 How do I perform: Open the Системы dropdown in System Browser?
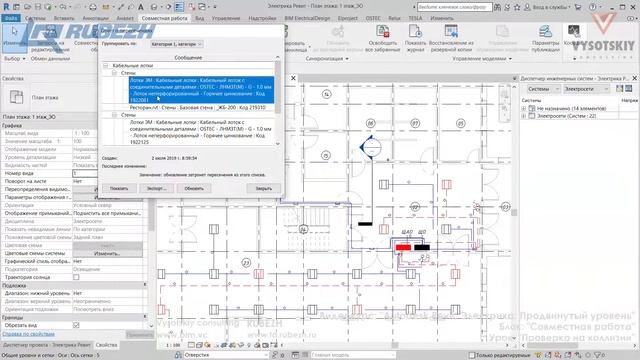click(x=543, y=89)
